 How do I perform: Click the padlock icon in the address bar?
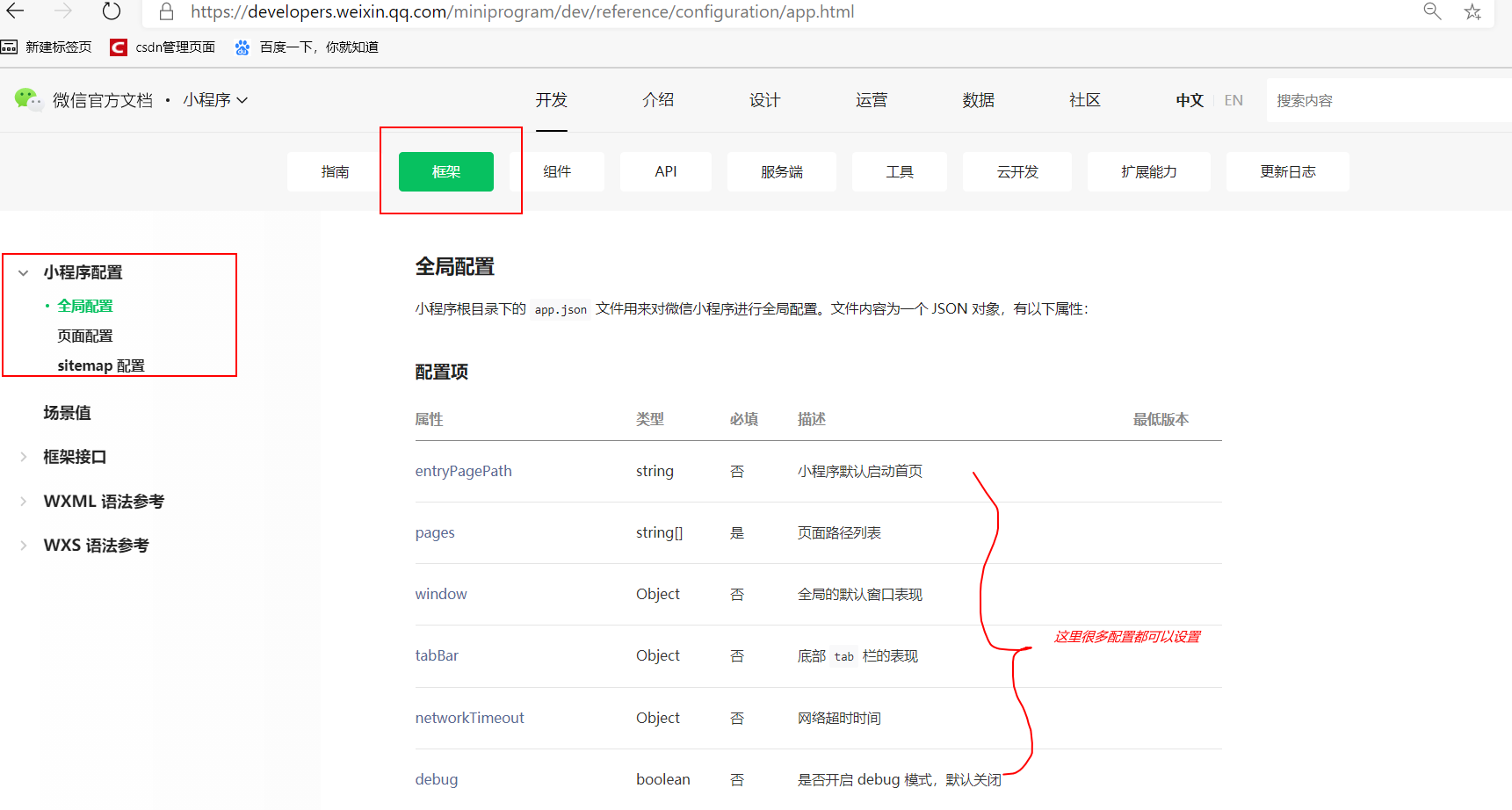point(165,11)
